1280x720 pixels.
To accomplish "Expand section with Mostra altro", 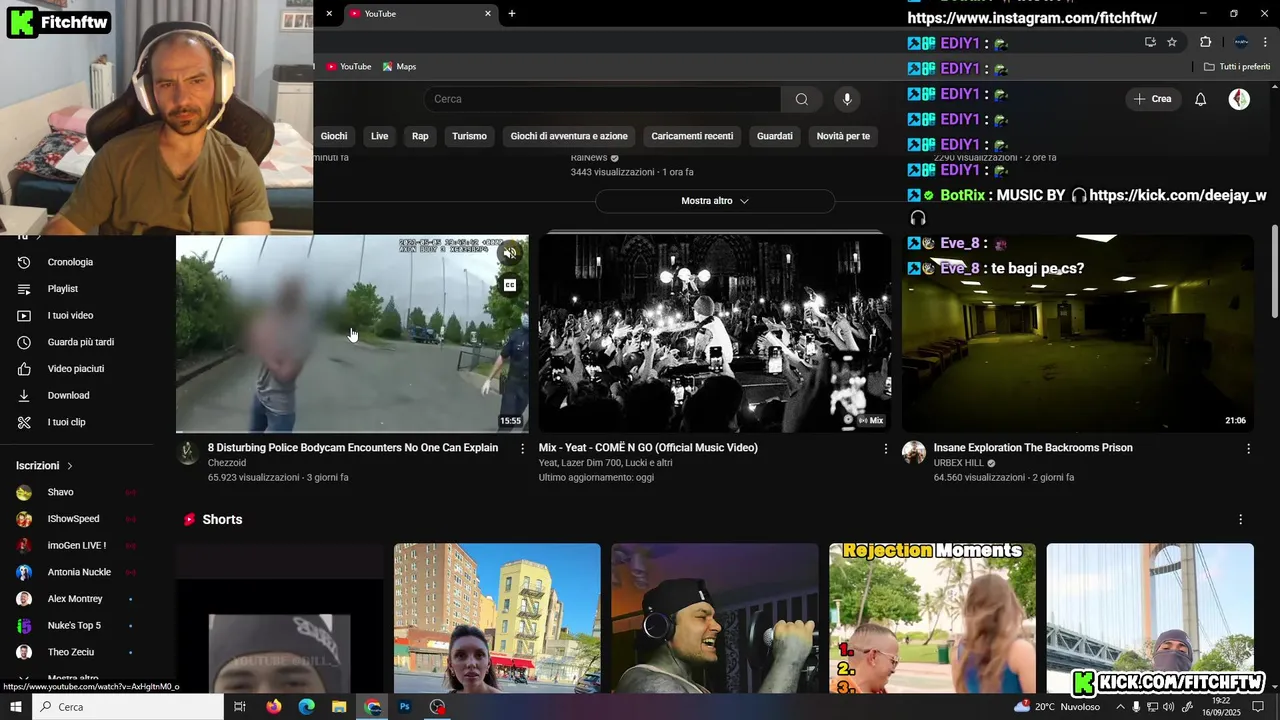I will pyautogui.click(x=715, y=201).
